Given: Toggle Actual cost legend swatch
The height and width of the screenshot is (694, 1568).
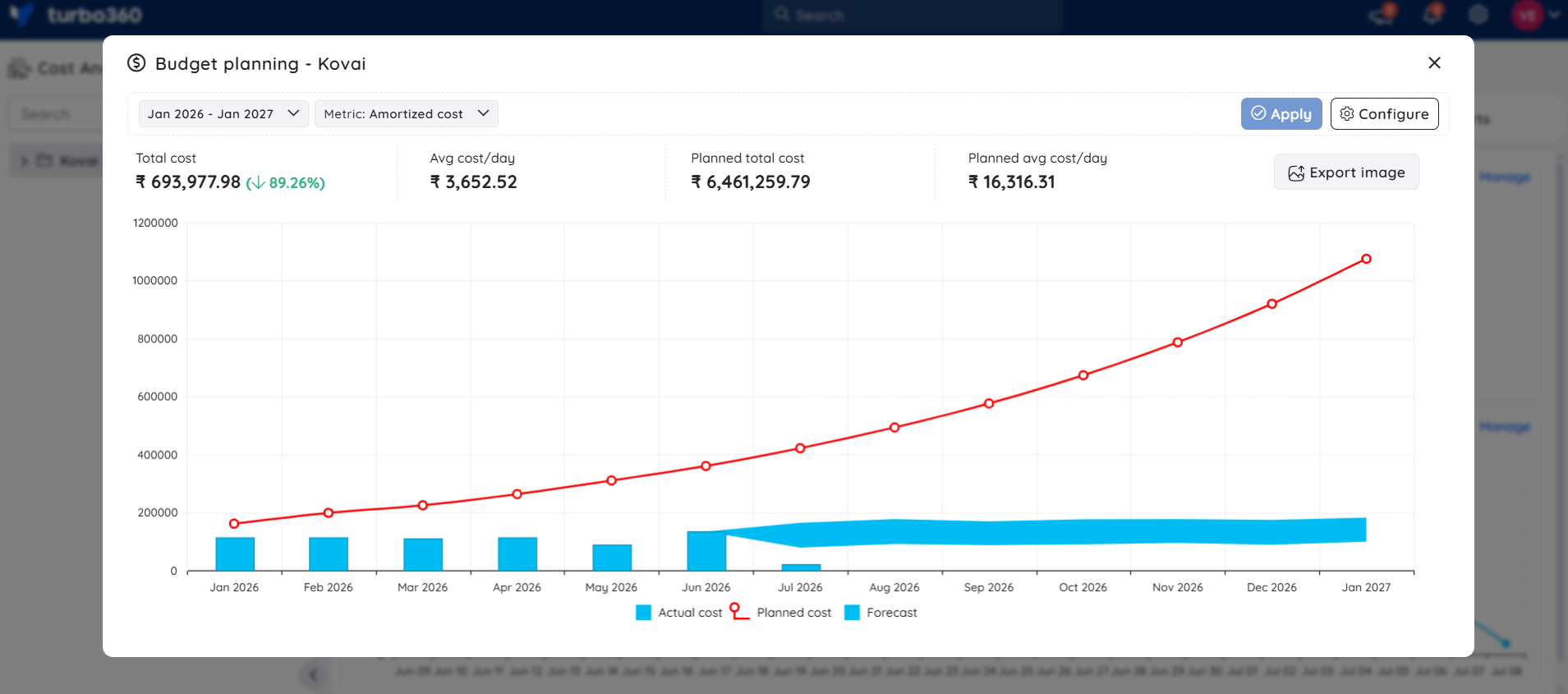Looking at the screenshot, I should [x=643, y=613].
